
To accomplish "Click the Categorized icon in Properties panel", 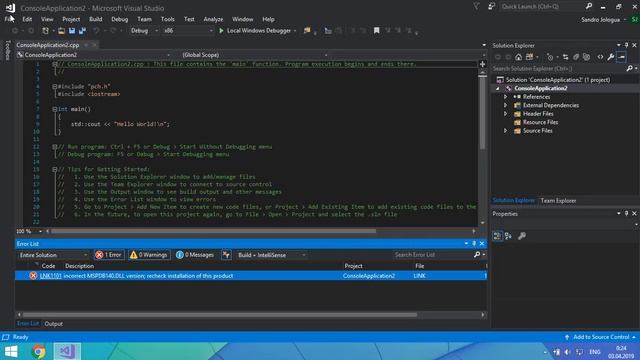I will 497,236.
